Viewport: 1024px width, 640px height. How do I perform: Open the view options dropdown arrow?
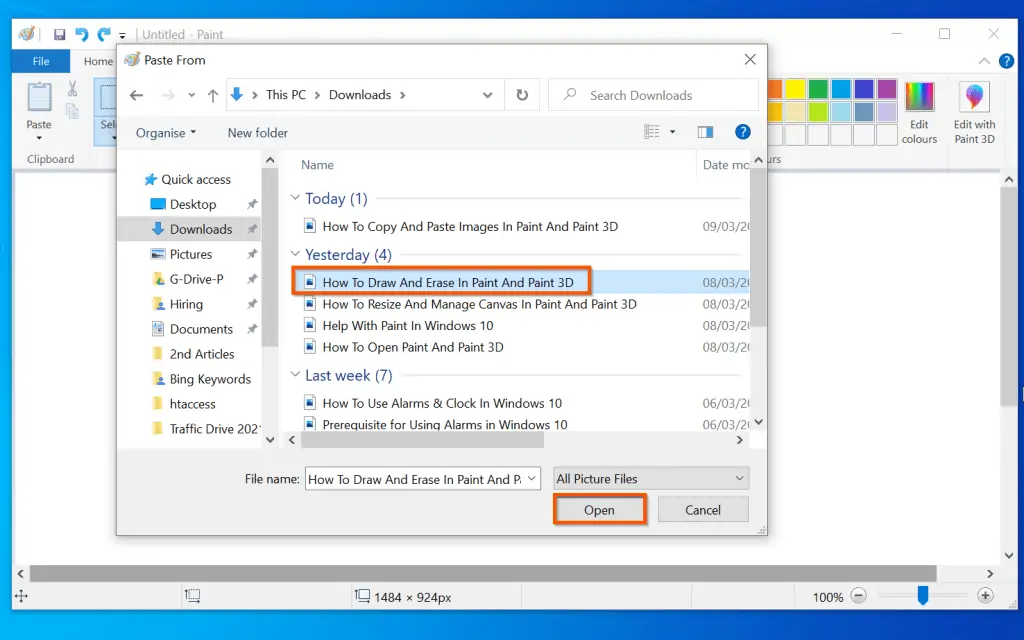pos(672,132)
